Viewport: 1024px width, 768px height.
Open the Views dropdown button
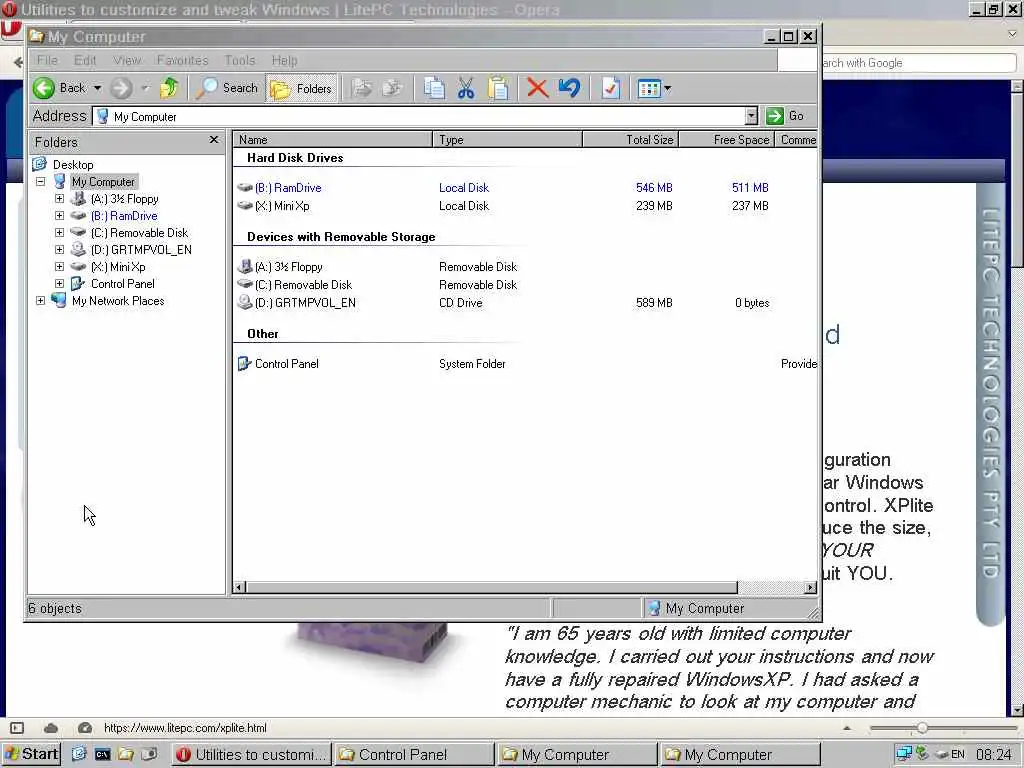click(654, 88)
